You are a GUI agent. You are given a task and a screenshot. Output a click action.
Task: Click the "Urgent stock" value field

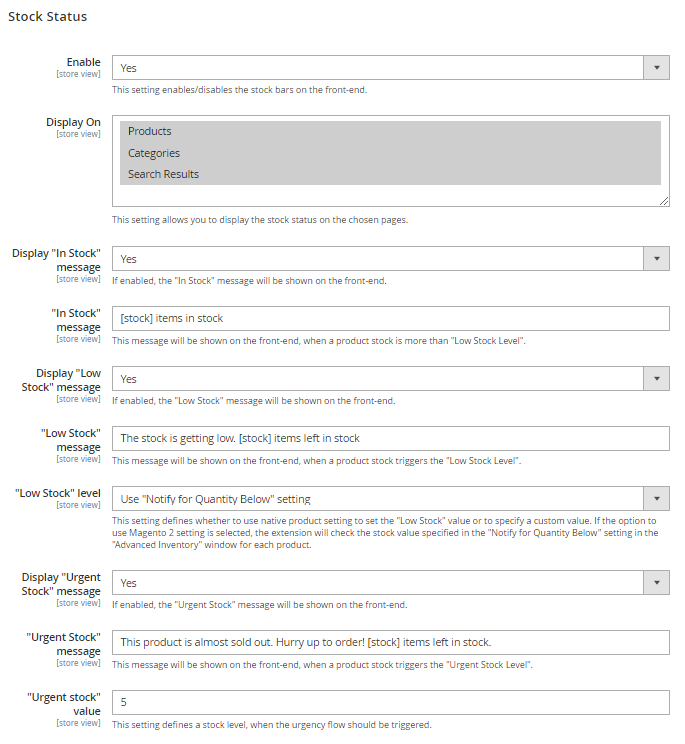390,702
